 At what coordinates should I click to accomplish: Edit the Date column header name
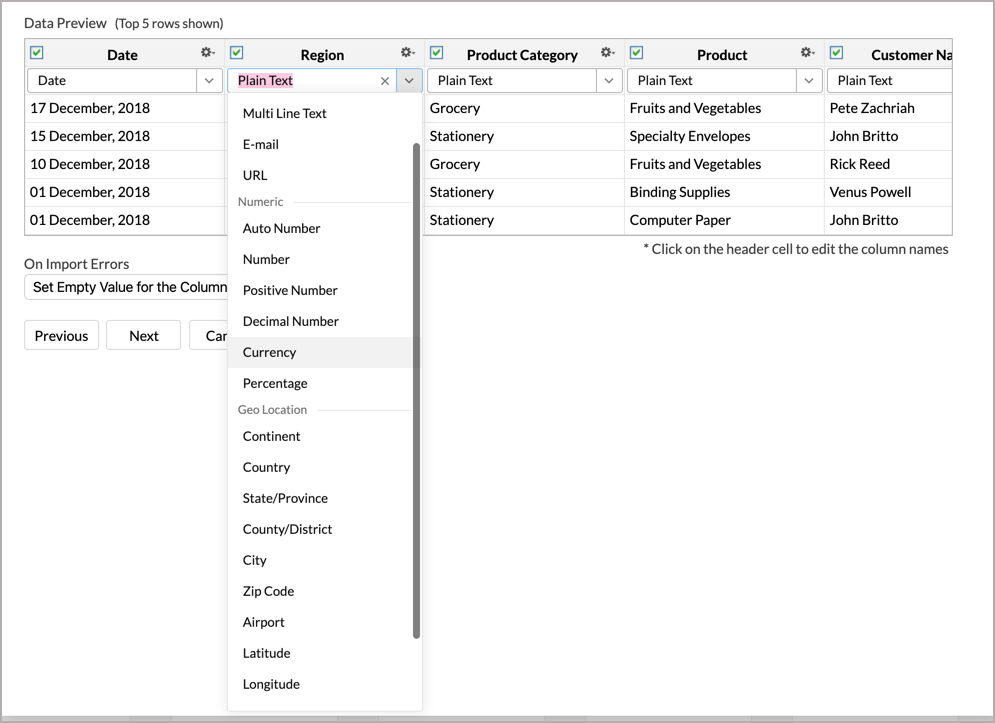pyautogui.click(x=122, y=55)
